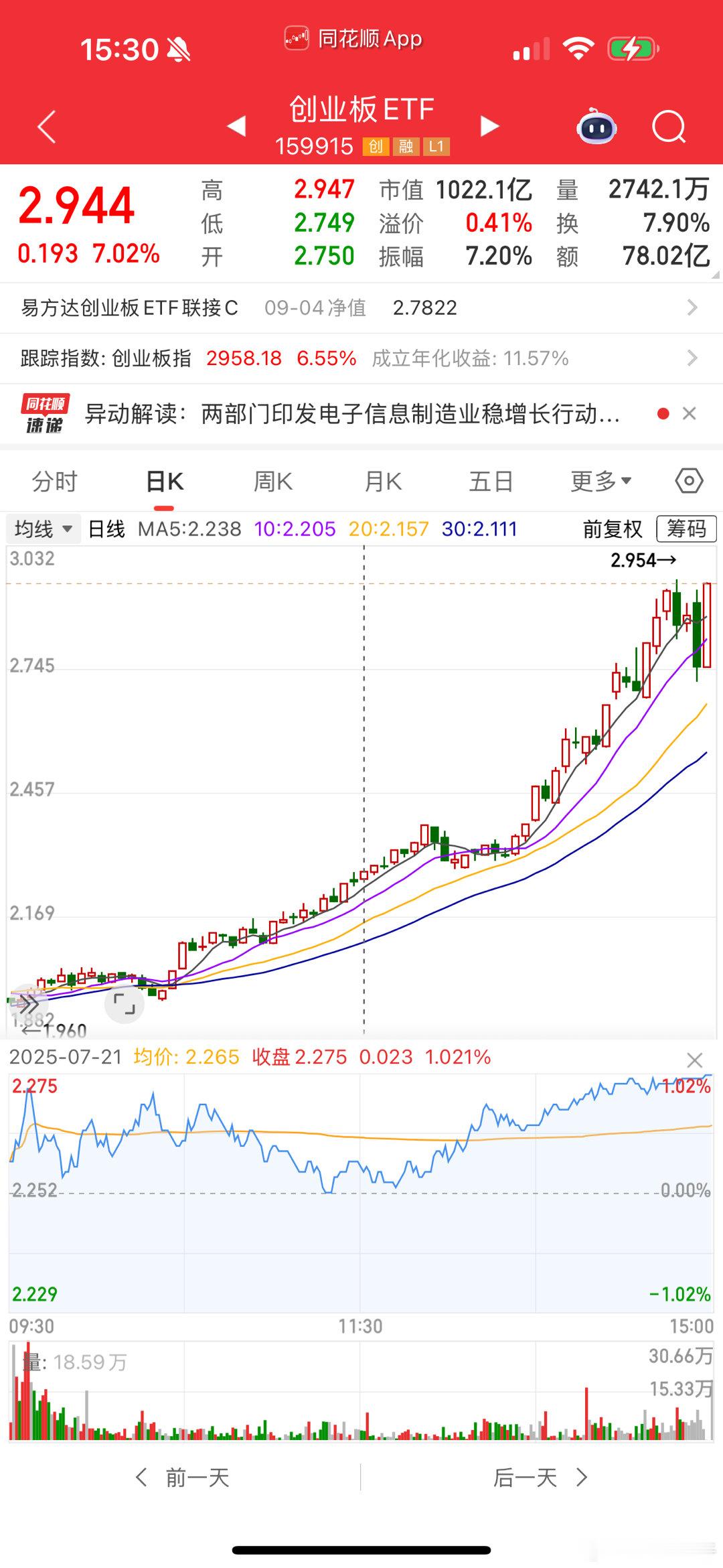Close the 异动解读 news banner
This screenshot has height=1568, width=723.
[x=689, y=414]
